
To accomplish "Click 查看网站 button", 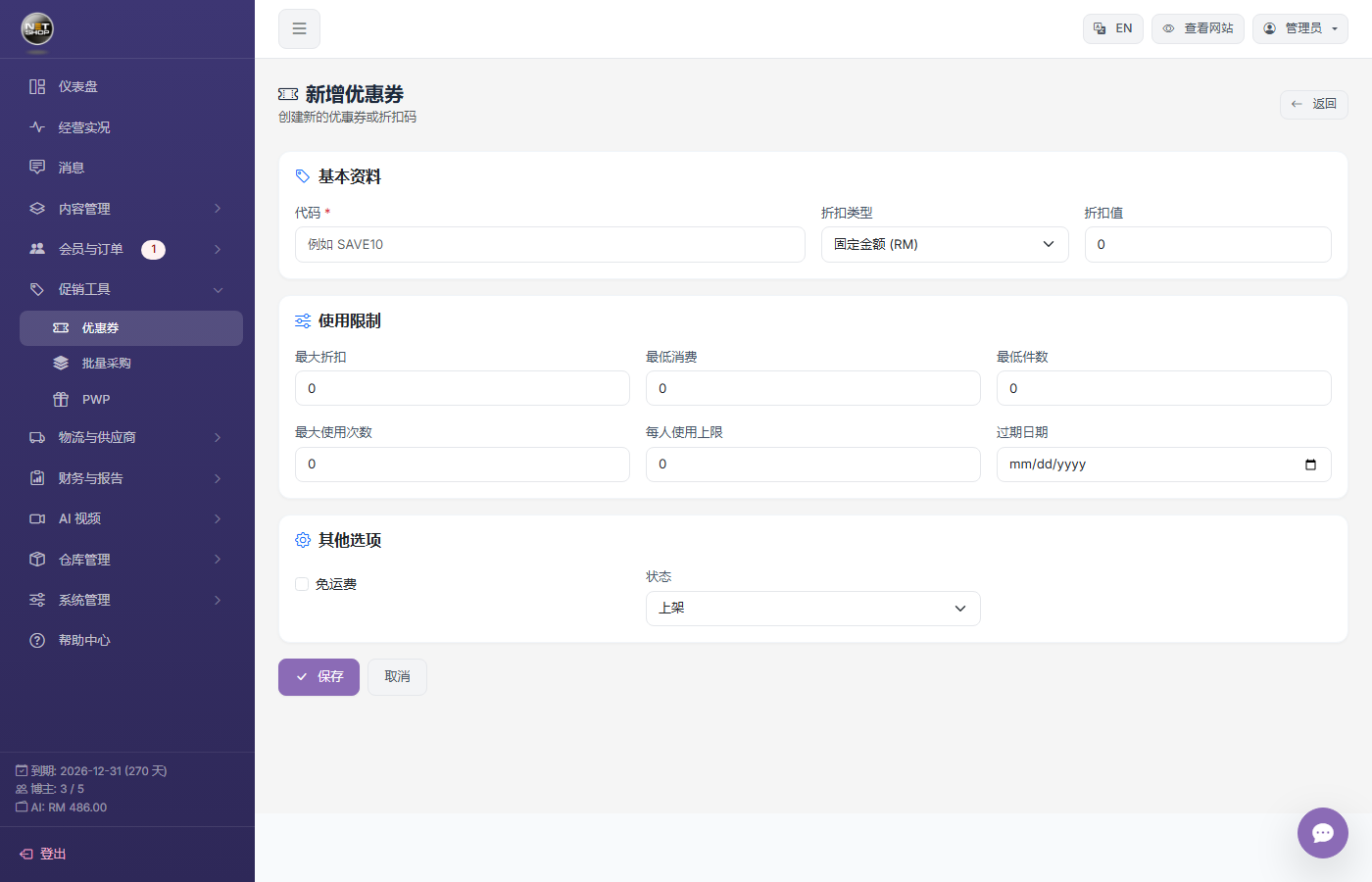I will pos(1198,28).
